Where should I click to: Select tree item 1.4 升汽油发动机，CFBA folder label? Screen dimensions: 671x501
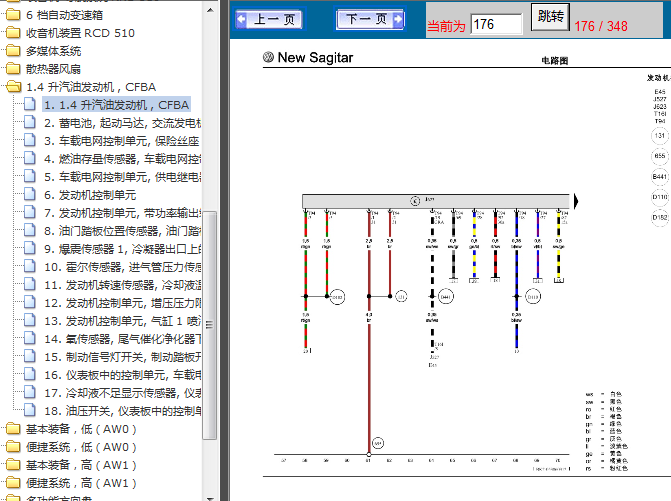[91, 87]
